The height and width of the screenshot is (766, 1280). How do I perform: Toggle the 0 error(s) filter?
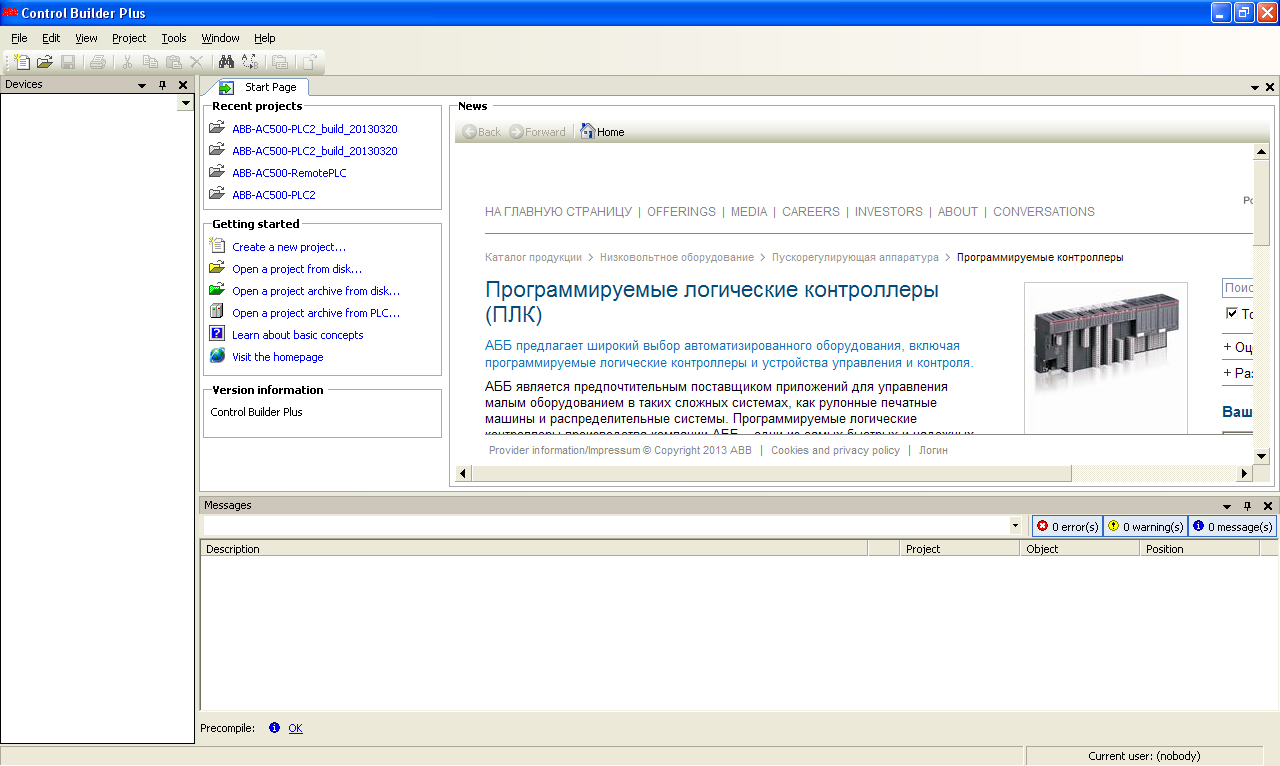tap(1067, 526)
